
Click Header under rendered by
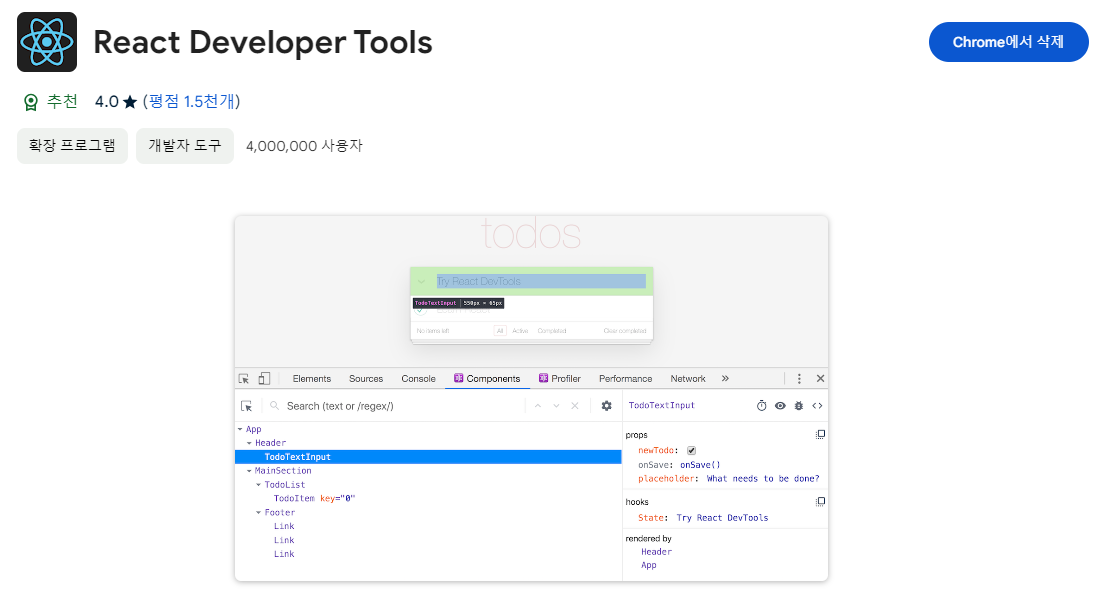[656, 552]
